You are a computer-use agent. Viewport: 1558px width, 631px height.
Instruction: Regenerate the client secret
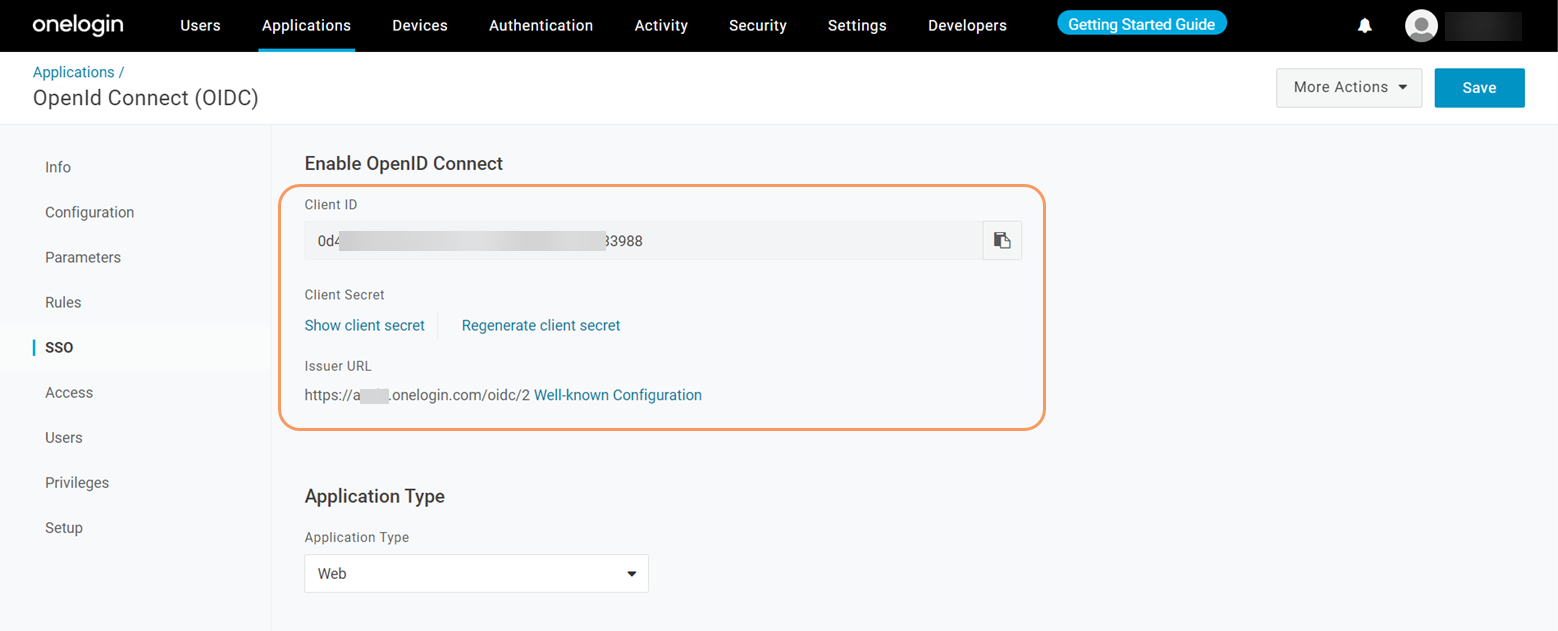coord(541,325)
